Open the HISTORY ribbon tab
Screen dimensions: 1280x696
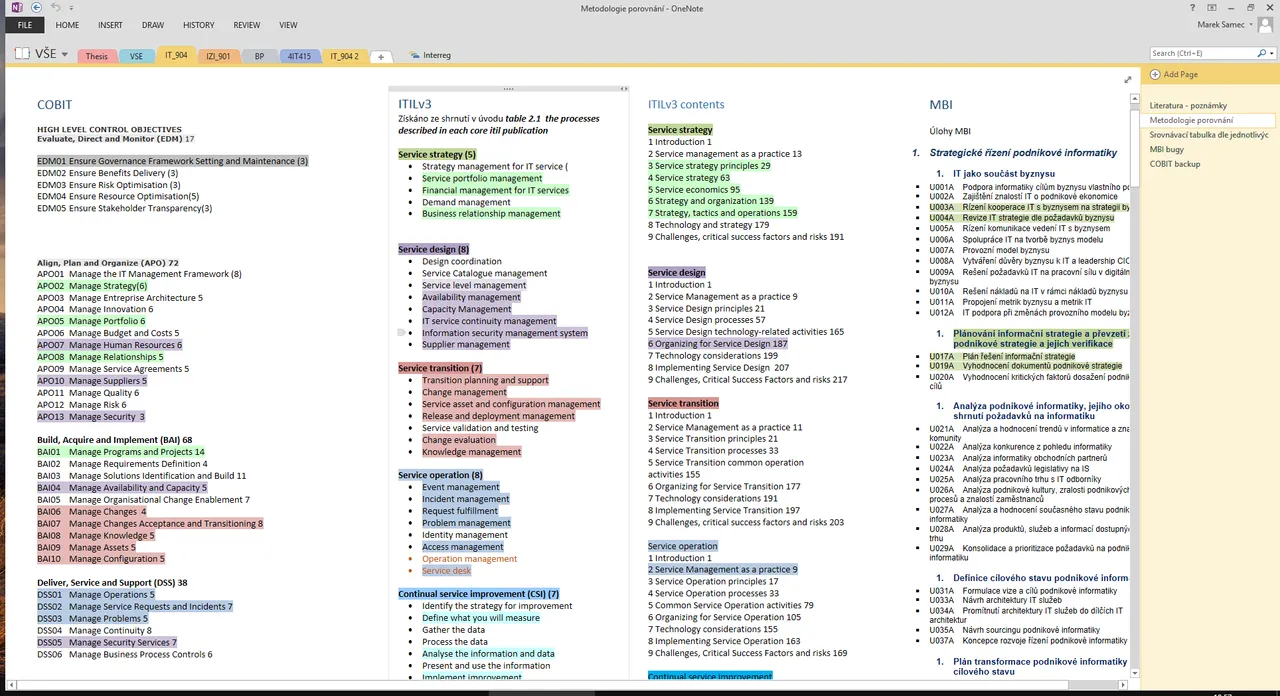(198, 25)
